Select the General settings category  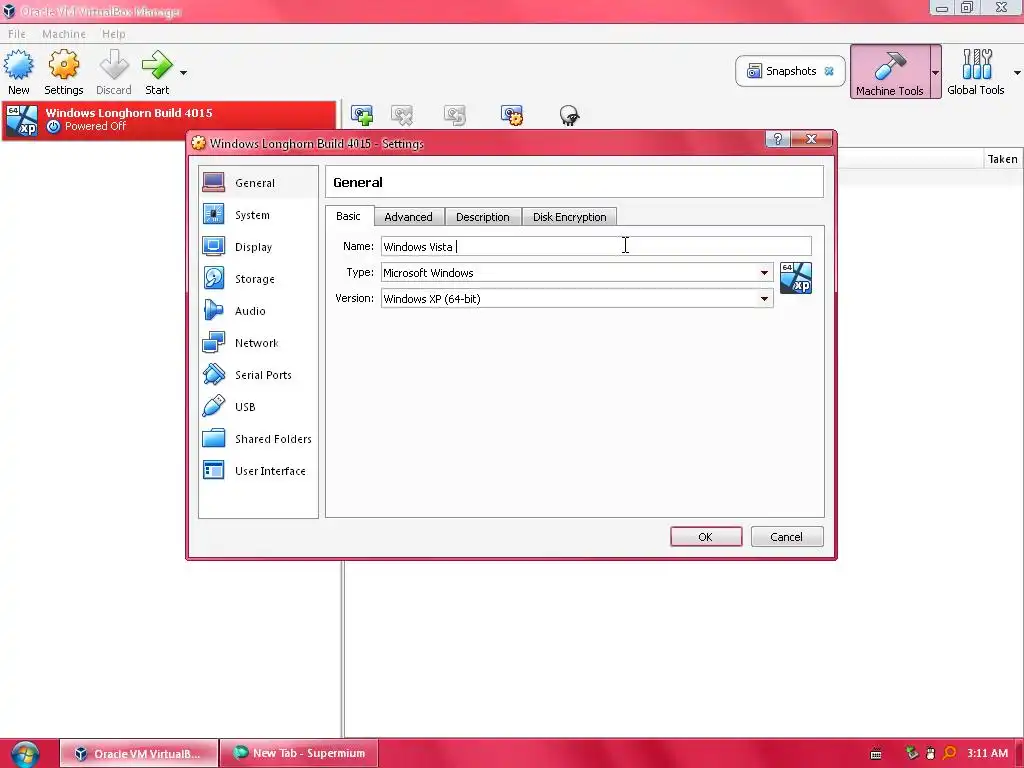(x=258, y=183)
